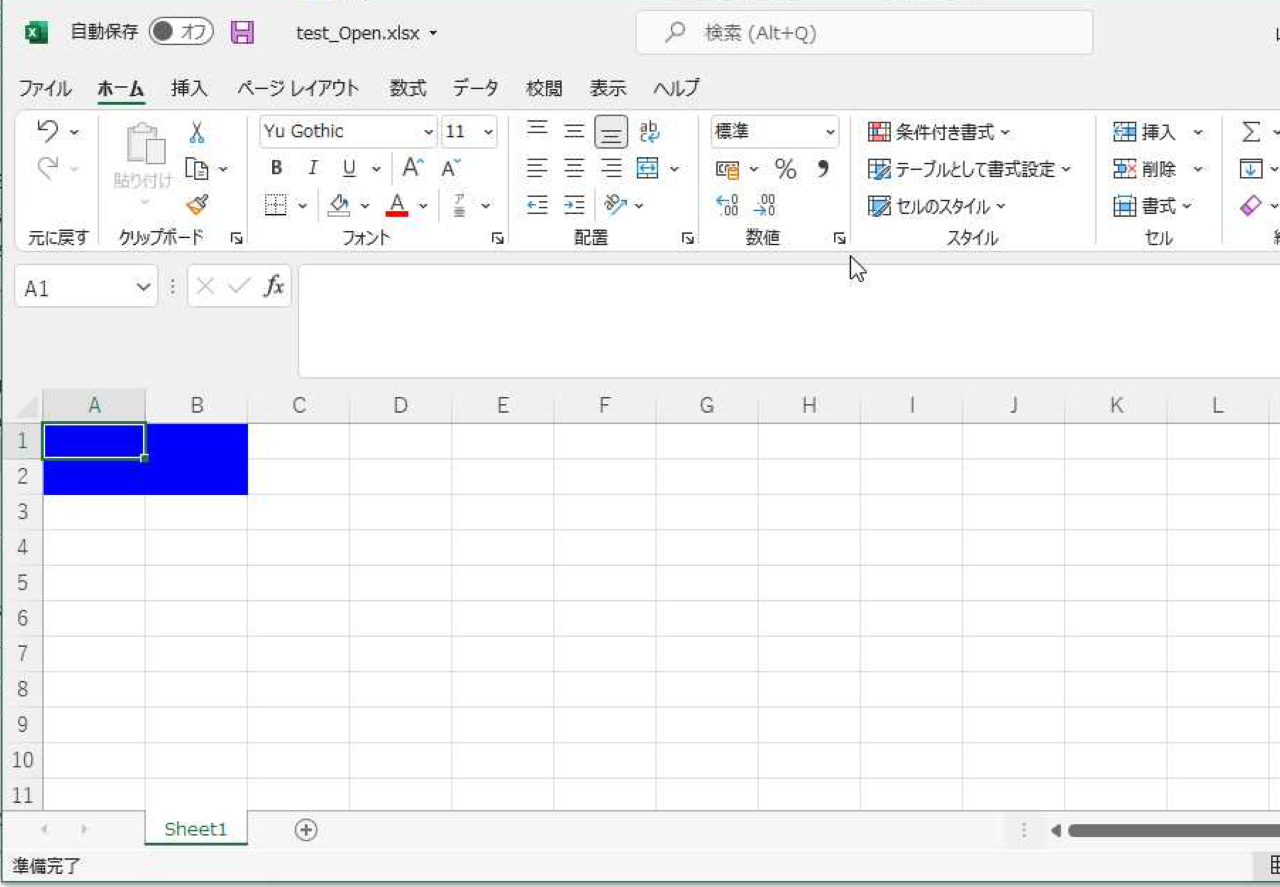
Task: Switch to the 表示 tab
Action: (x=608, y=88)
